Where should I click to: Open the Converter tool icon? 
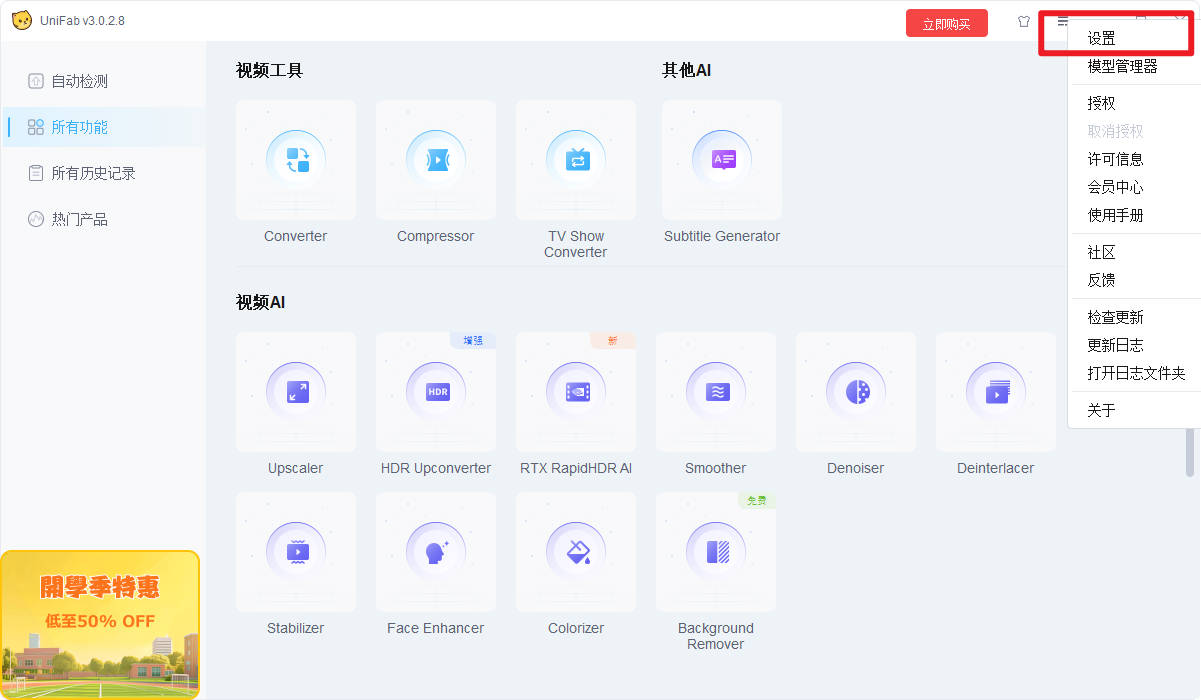coord(296,160)
